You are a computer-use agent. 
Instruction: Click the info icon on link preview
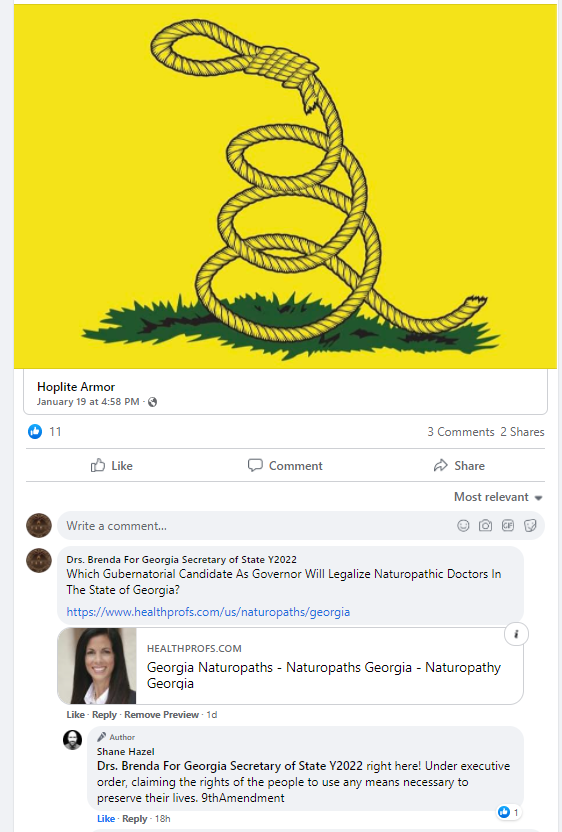[x=516, y=634]
